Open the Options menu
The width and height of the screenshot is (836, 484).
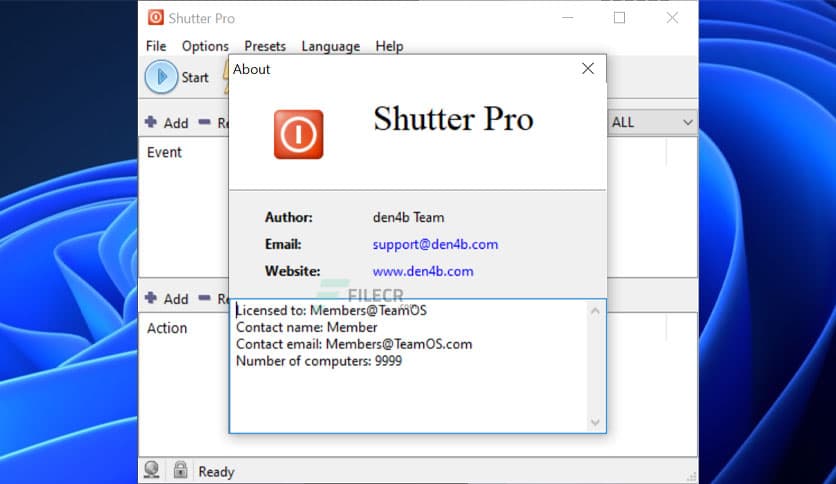[x=205, y=46]
